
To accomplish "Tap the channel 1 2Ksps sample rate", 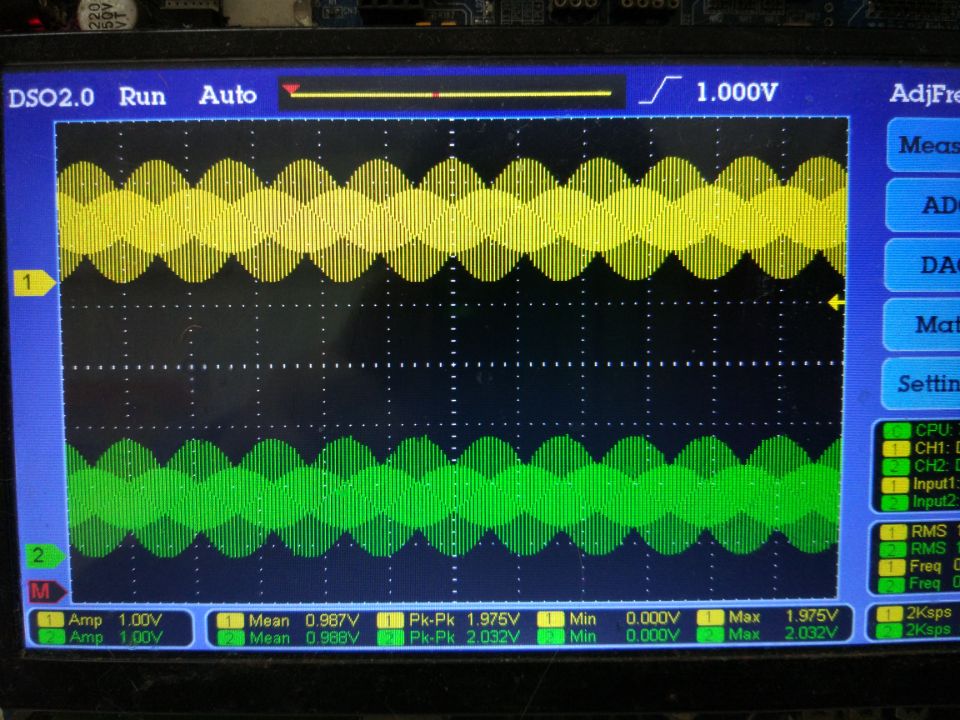I will [x=913, y=613].
